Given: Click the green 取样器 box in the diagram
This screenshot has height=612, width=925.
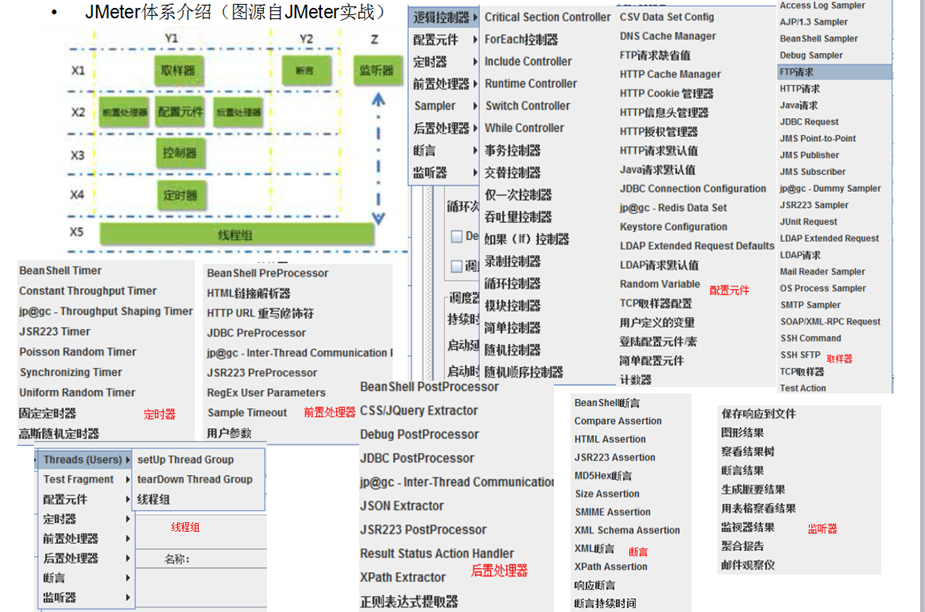Looking at the screenshot, I should 179,71.
